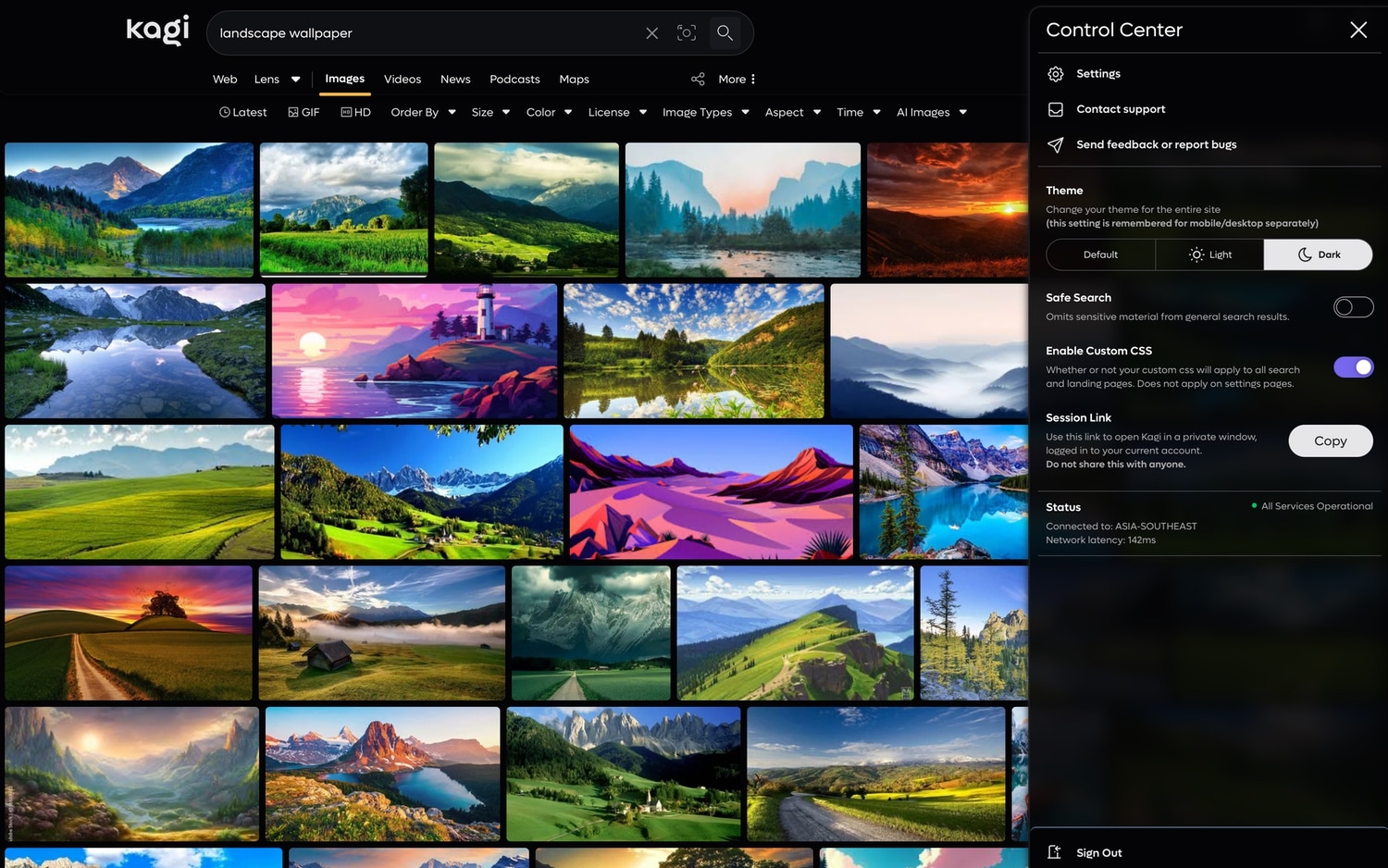Open the Maps tab
Image resolution: width=1388 pixels, height=868 pixels.
[x=574, y=80]
